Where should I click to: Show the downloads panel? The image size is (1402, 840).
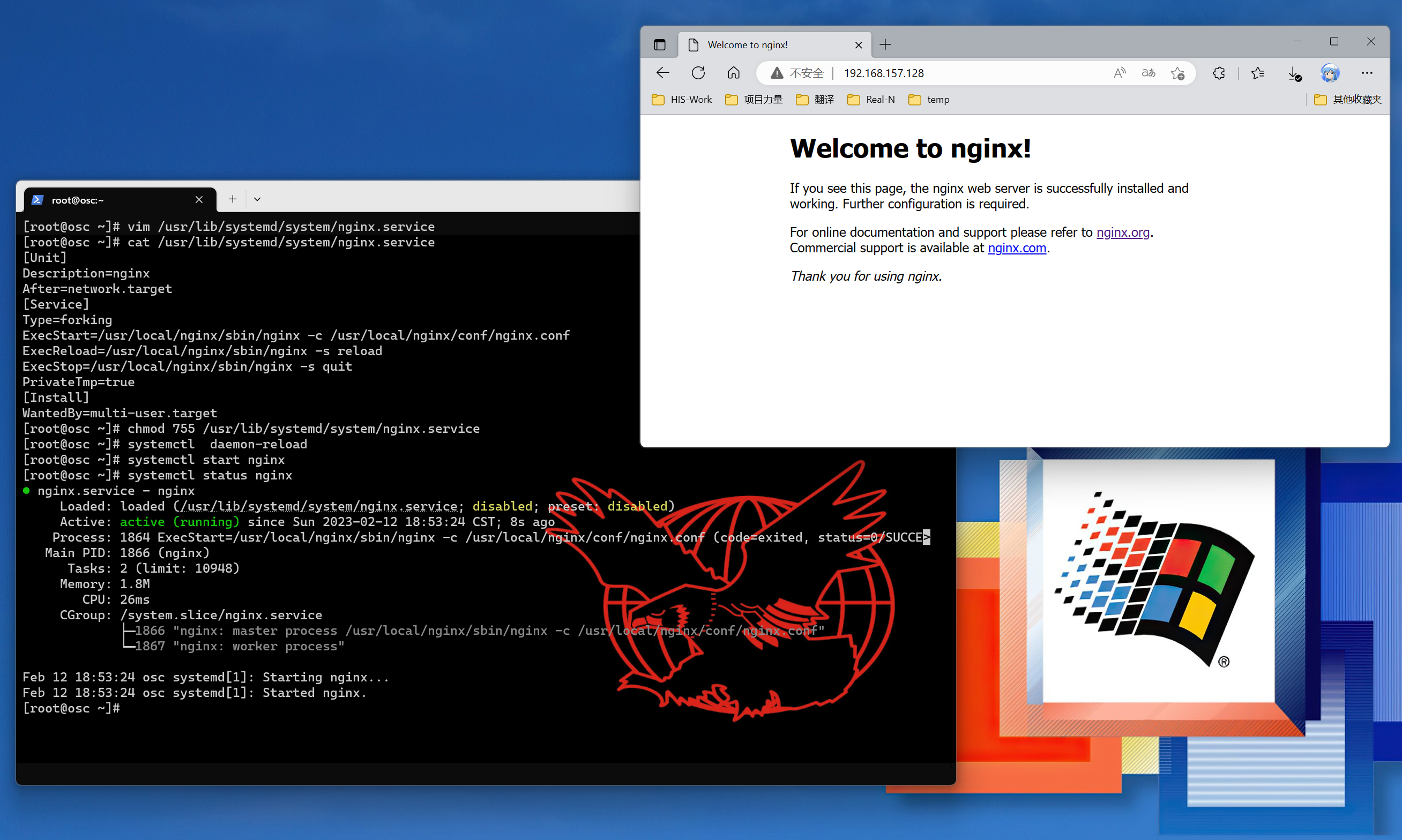pos(1294,73)
